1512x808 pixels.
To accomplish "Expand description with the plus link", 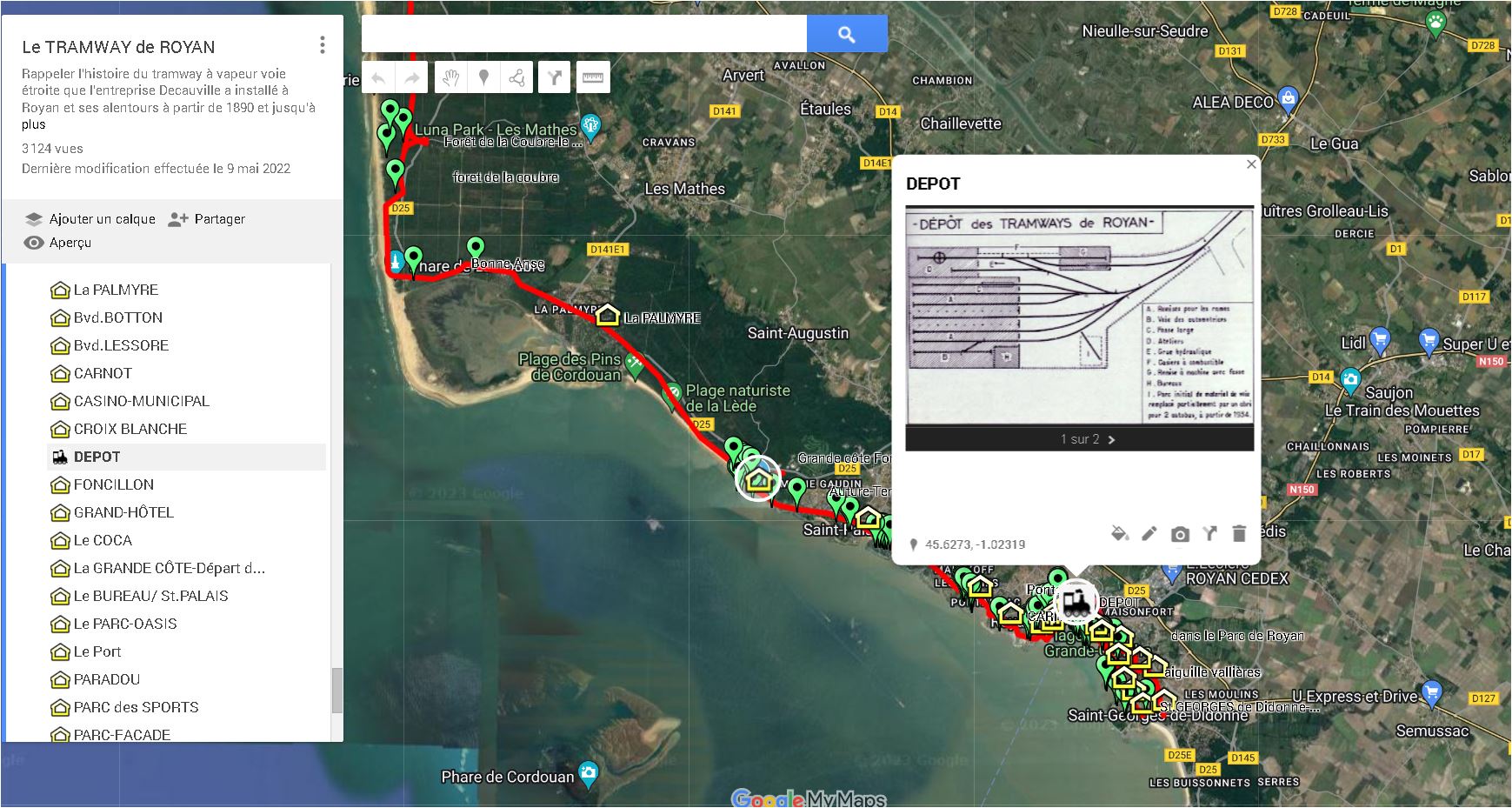I will tap(33, 124).
